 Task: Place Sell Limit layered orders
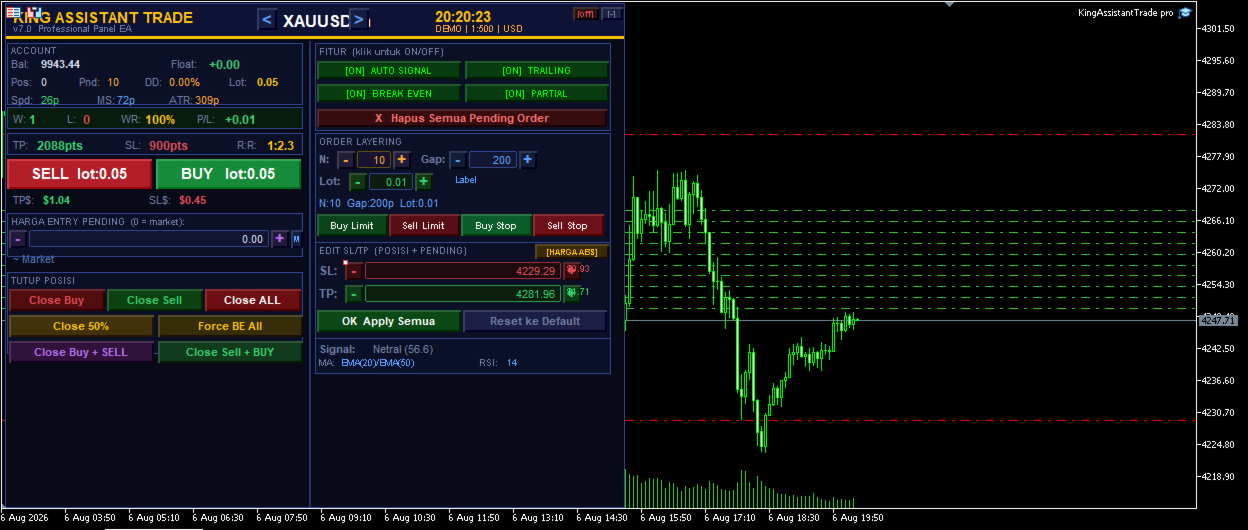[x=424, y=225]
